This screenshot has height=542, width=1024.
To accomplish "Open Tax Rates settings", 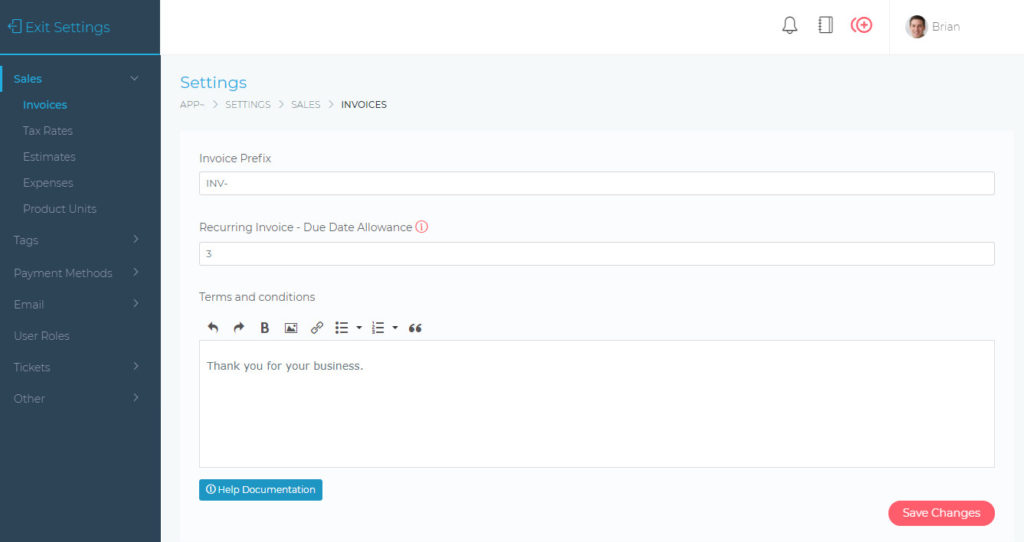I will (48, 131).
